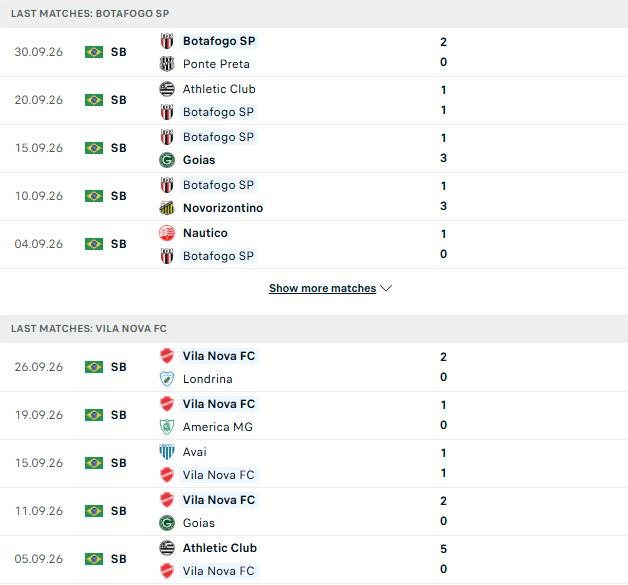Expand Show more matches for Botafogo SP
This screenshot has width=628, height=585.
[322, 288]
